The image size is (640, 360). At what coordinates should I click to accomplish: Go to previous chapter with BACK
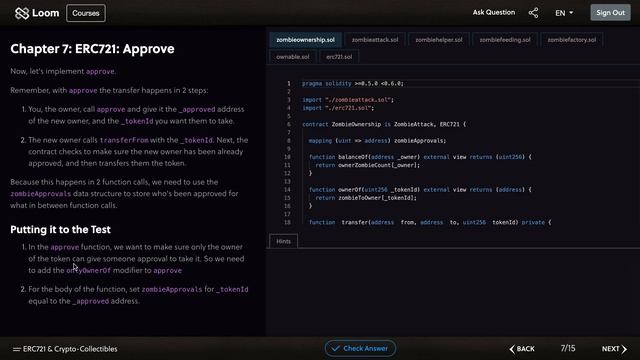pos(522,349)
